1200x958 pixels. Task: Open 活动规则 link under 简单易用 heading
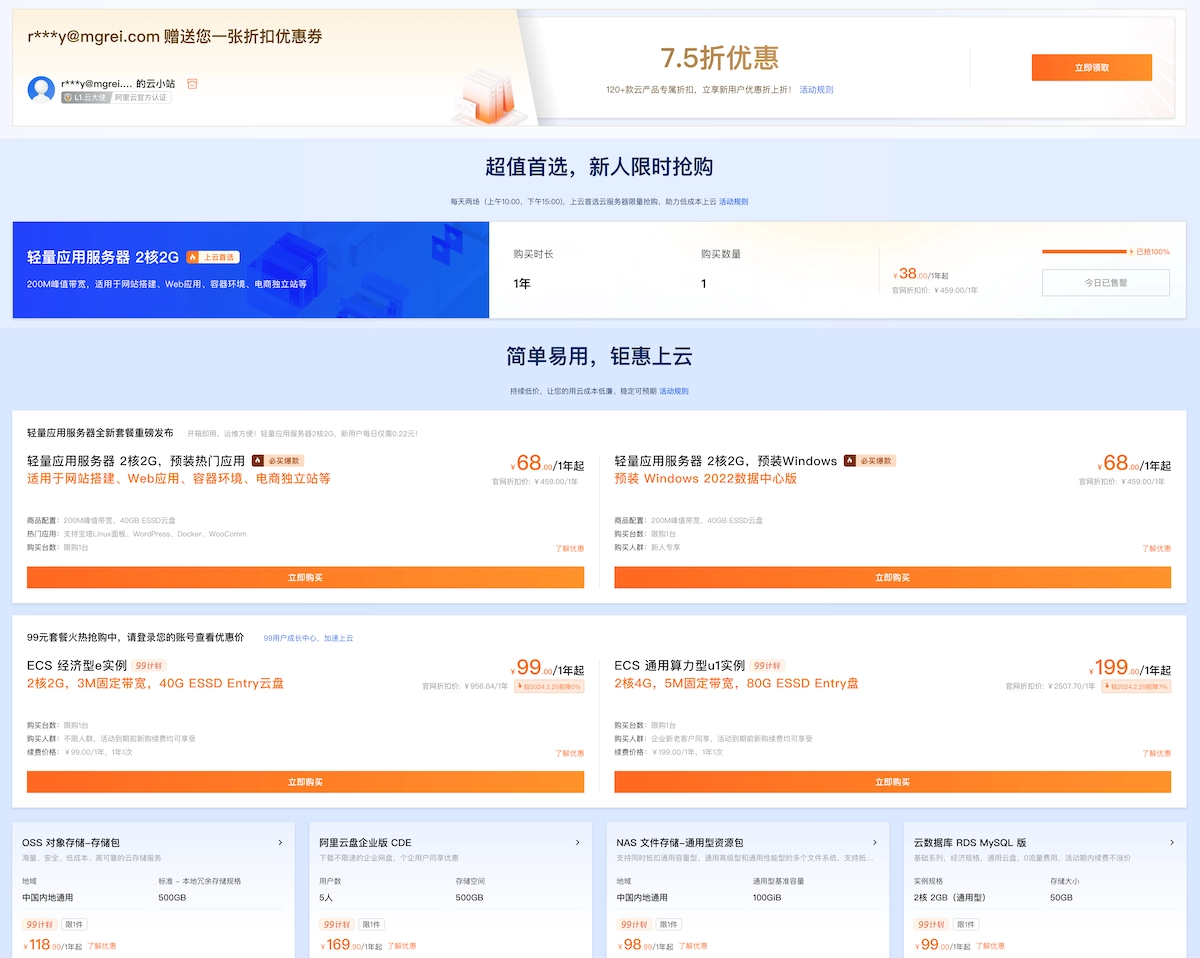point(673,391)
